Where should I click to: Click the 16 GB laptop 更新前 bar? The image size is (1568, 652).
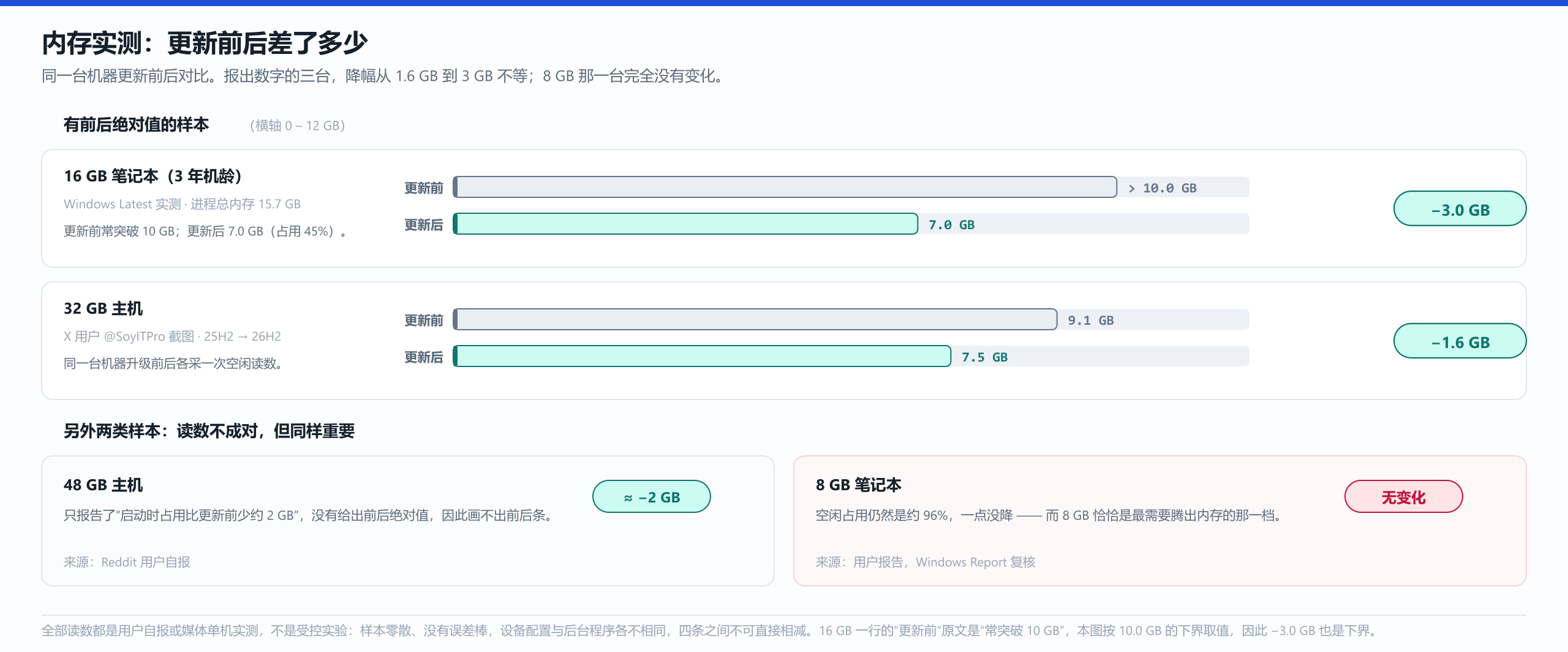pyautogui.click(x=785, y=187)
